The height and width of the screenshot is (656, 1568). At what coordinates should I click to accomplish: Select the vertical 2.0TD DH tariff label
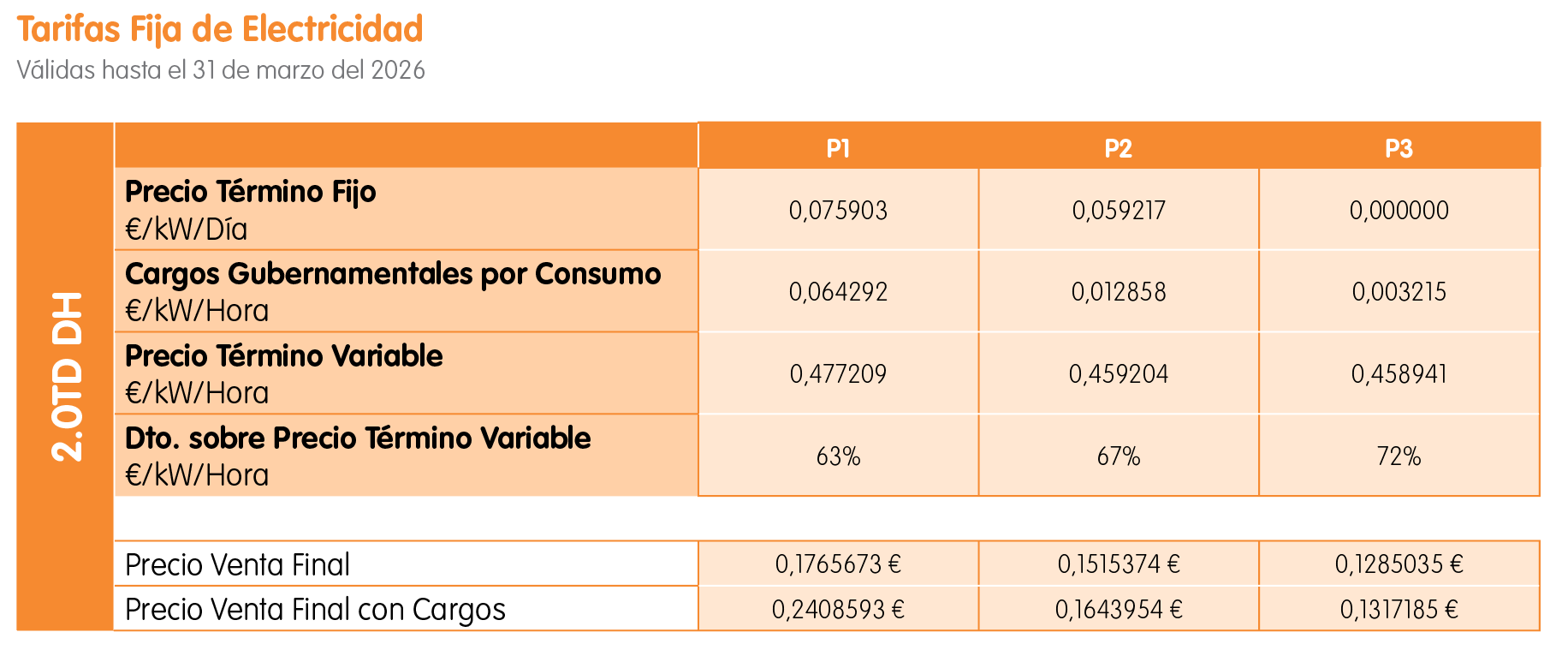coord(66,376)
